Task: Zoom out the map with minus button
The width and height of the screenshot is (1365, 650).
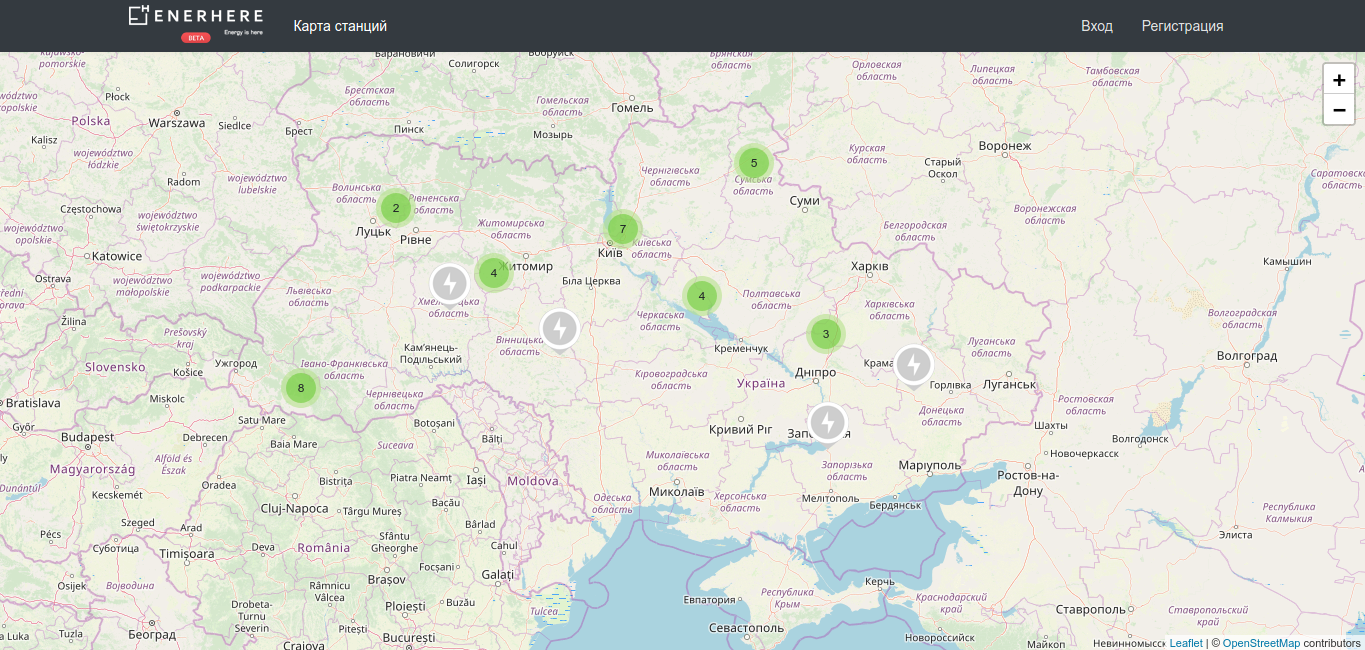Action: point(1339,109)
